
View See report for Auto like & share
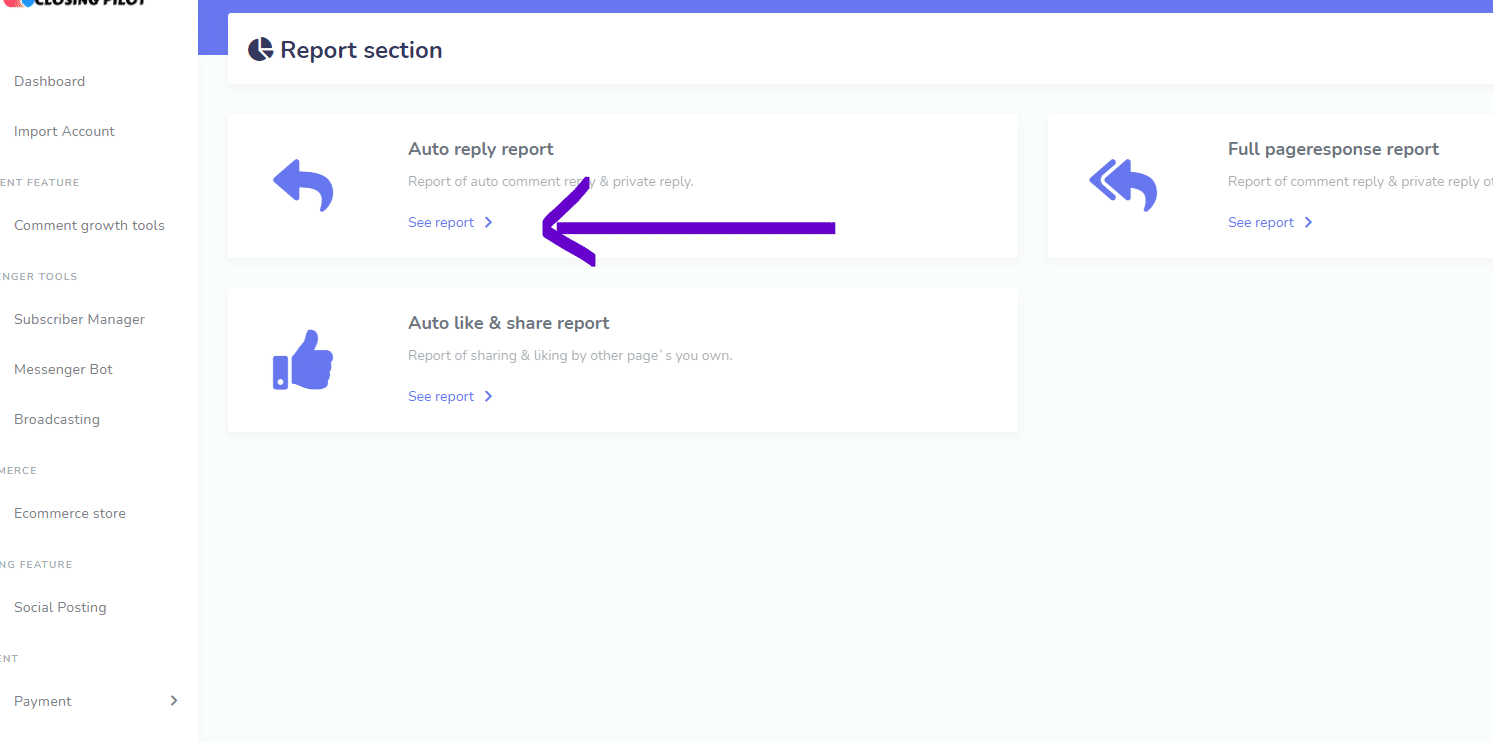[441, 397]
